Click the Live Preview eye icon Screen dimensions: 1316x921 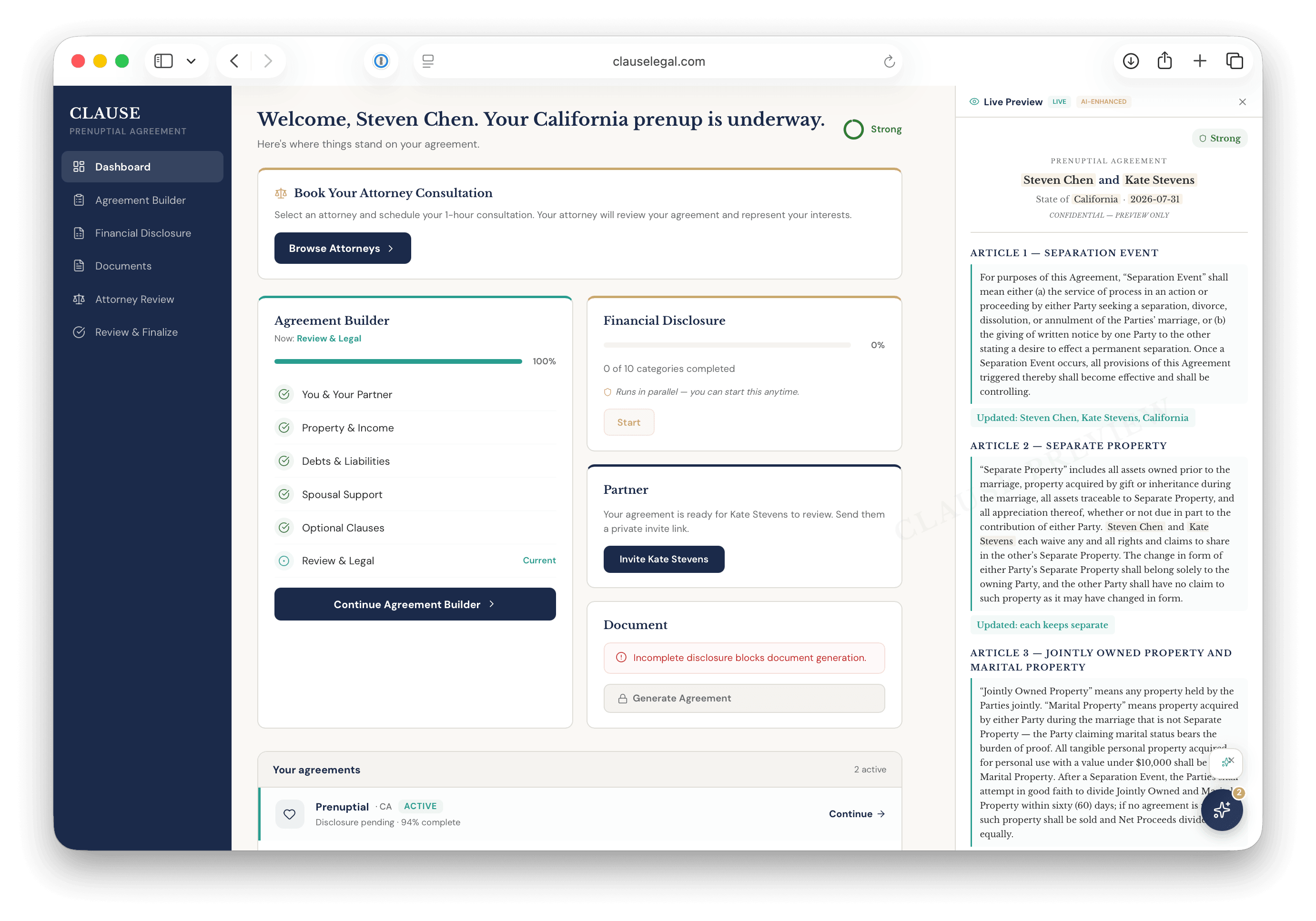click(974, 101)
